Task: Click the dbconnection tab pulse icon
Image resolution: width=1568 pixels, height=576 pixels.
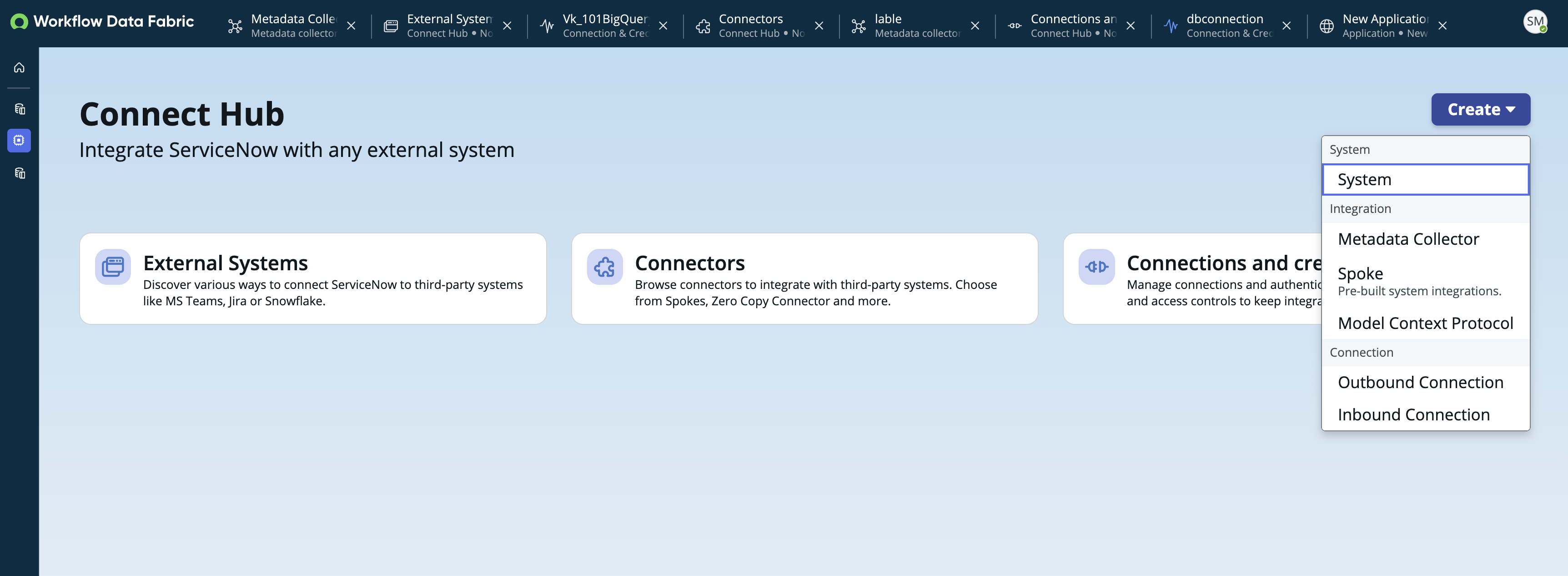Action: coord(1171,26)
